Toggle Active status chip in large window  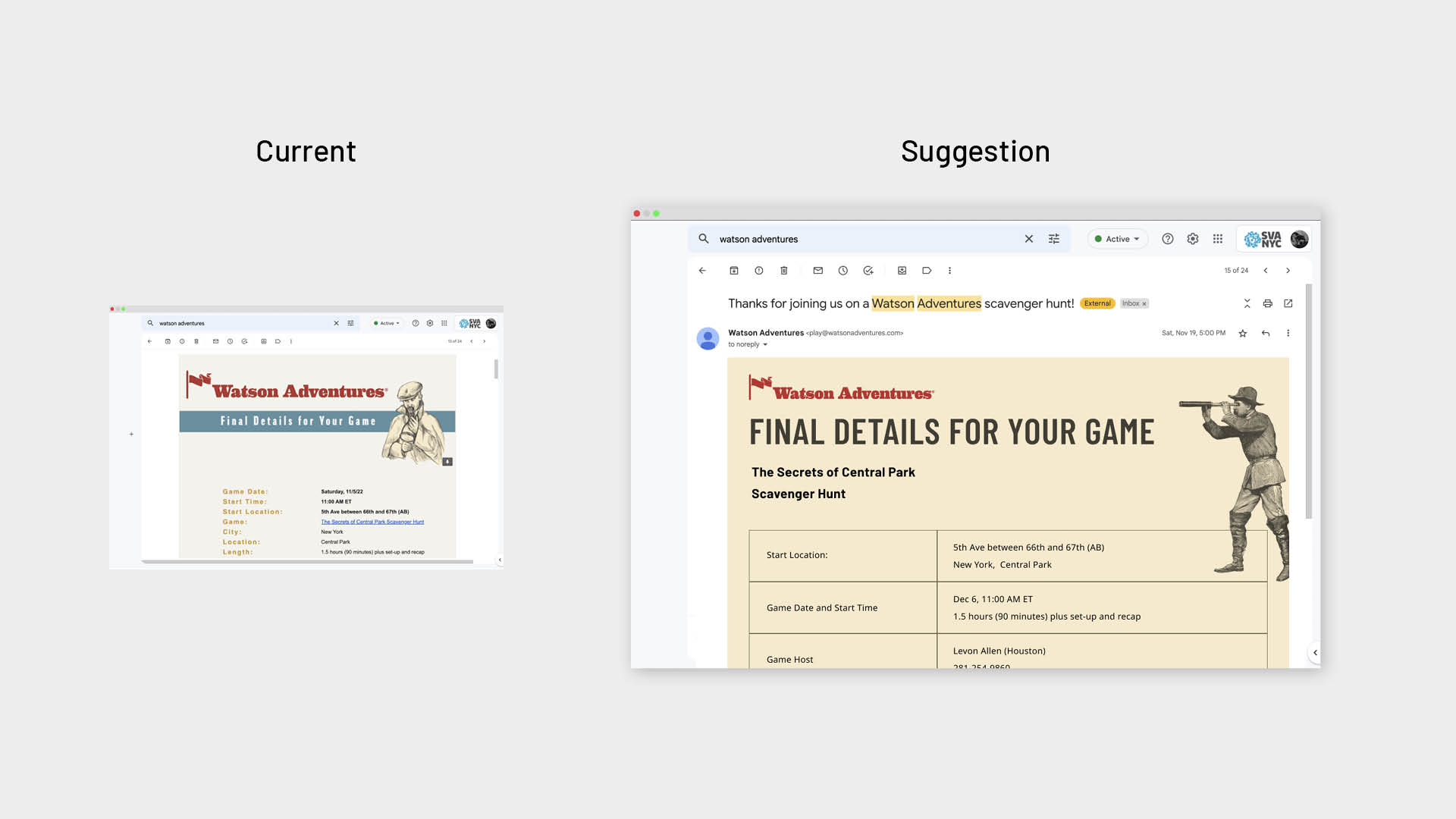1117,239
